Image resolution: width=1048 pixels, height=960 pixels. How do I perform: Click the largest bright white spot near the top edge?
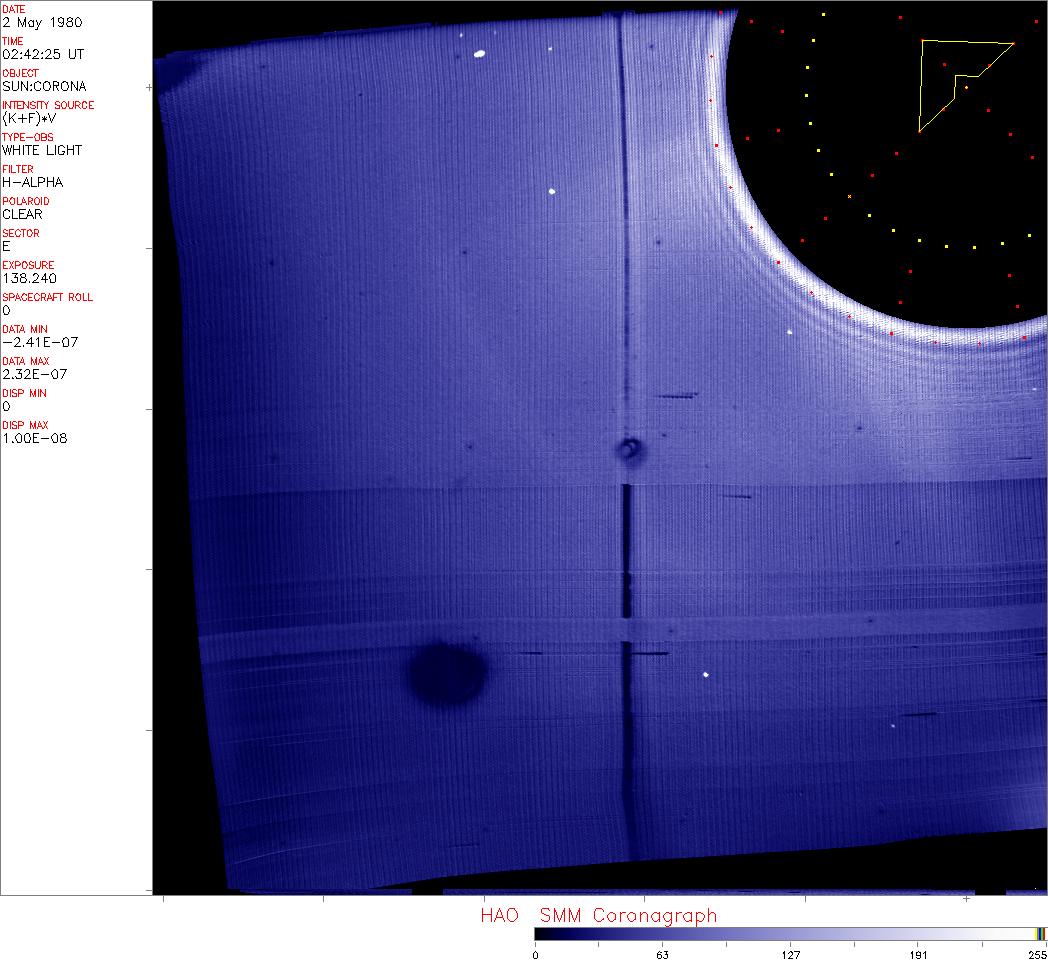click(479, 53)
